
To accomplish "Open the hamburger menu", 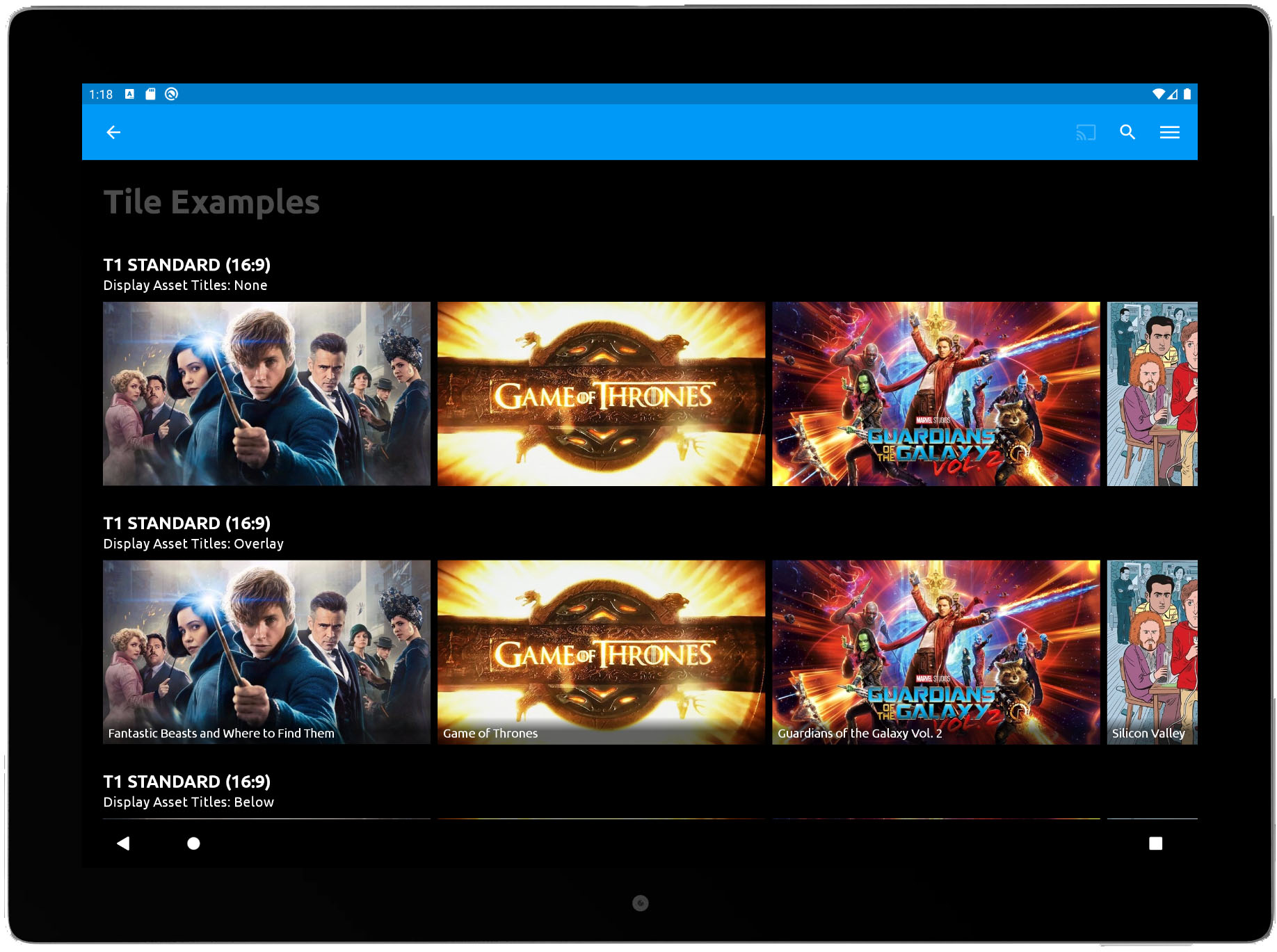I will coord(1170,132).
